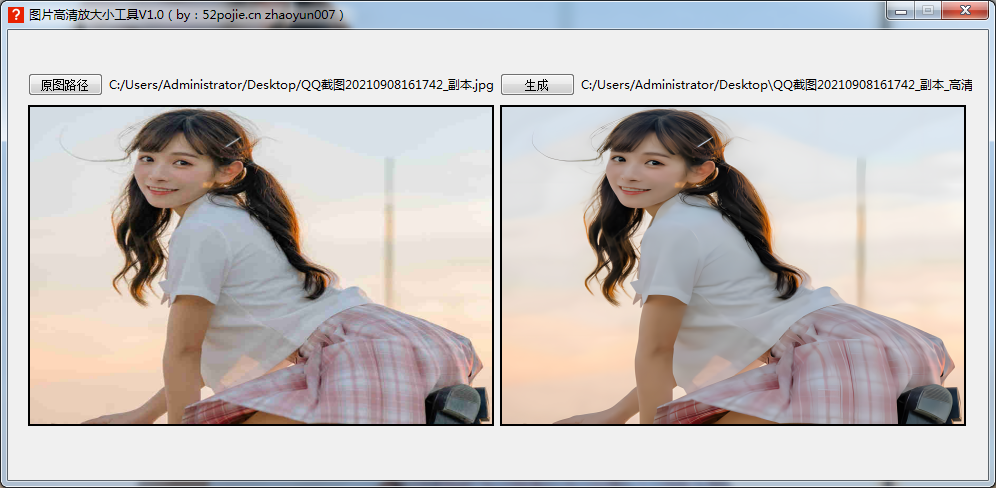The width and height of the screenshot is (996, 488).
Task: Click the window title 图片高清放大小工具V1.0
Action: pos(97,15)
